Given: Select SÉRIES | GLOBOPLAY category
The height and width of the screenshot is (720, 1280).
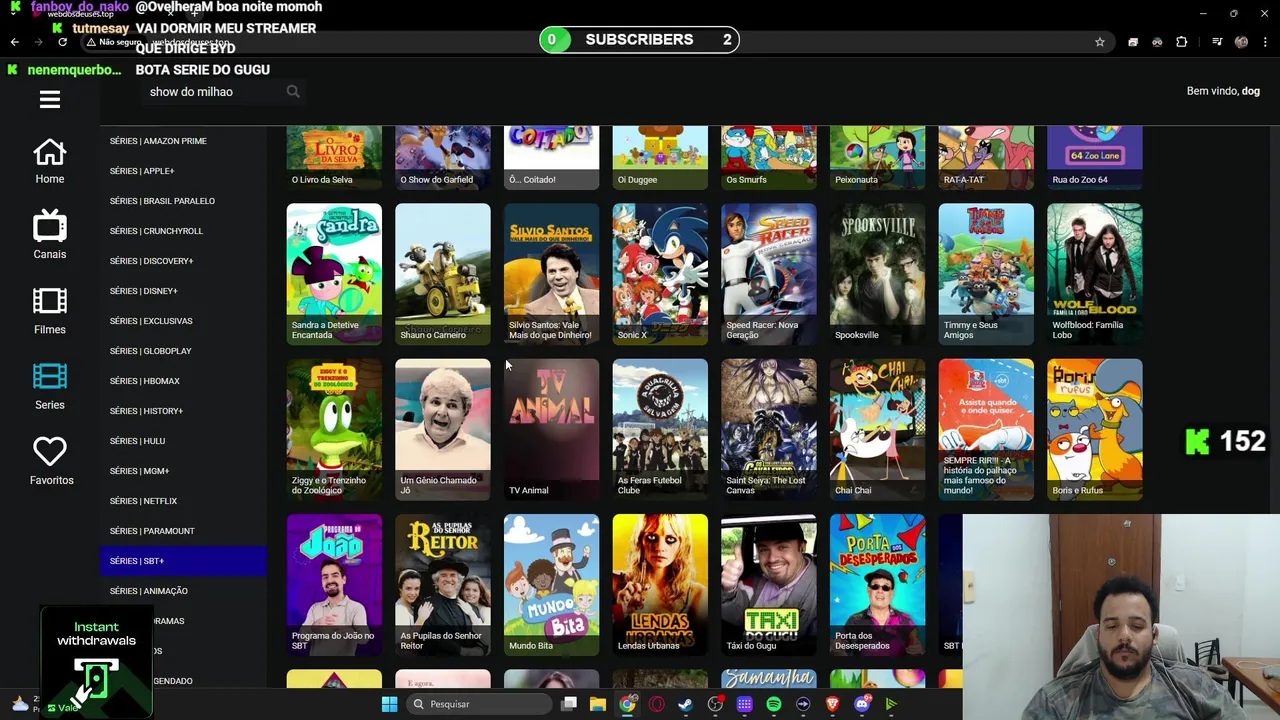Looking at the screenshot, I should (183, 351).
